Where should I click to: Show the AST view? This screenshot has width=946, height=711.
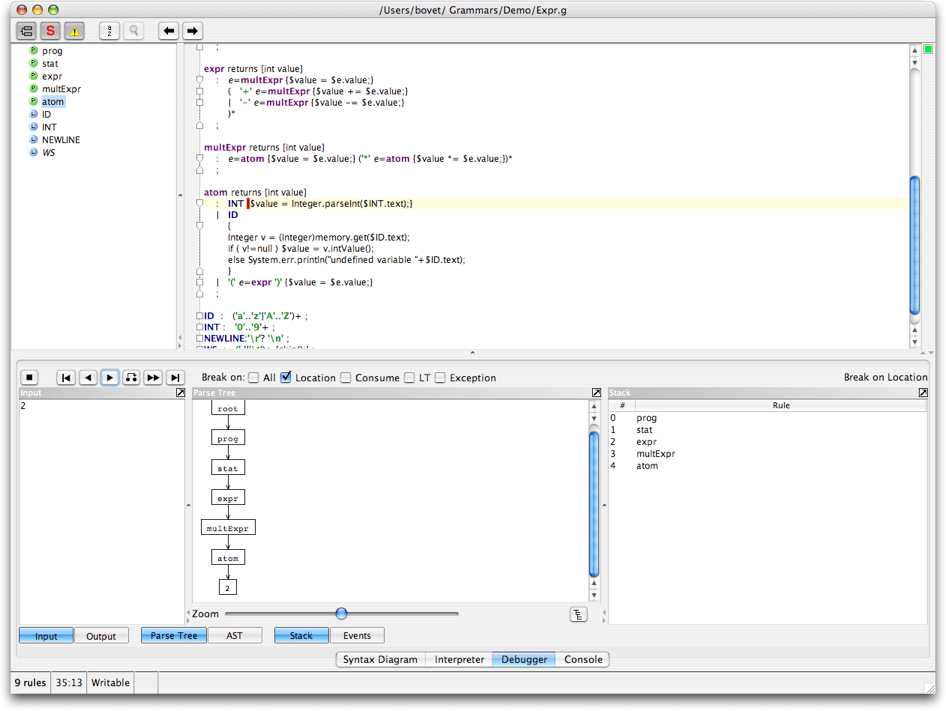point(234,636)
